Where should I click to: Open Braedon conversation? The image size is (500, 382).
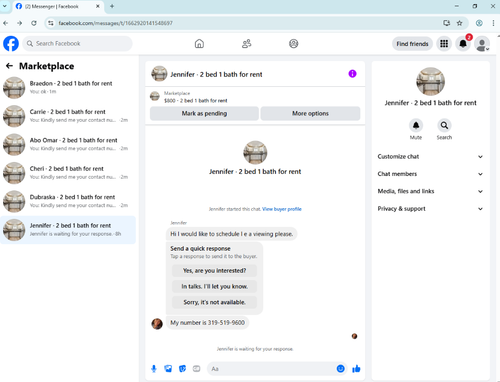pyautogui.click(x=68, y=88)
